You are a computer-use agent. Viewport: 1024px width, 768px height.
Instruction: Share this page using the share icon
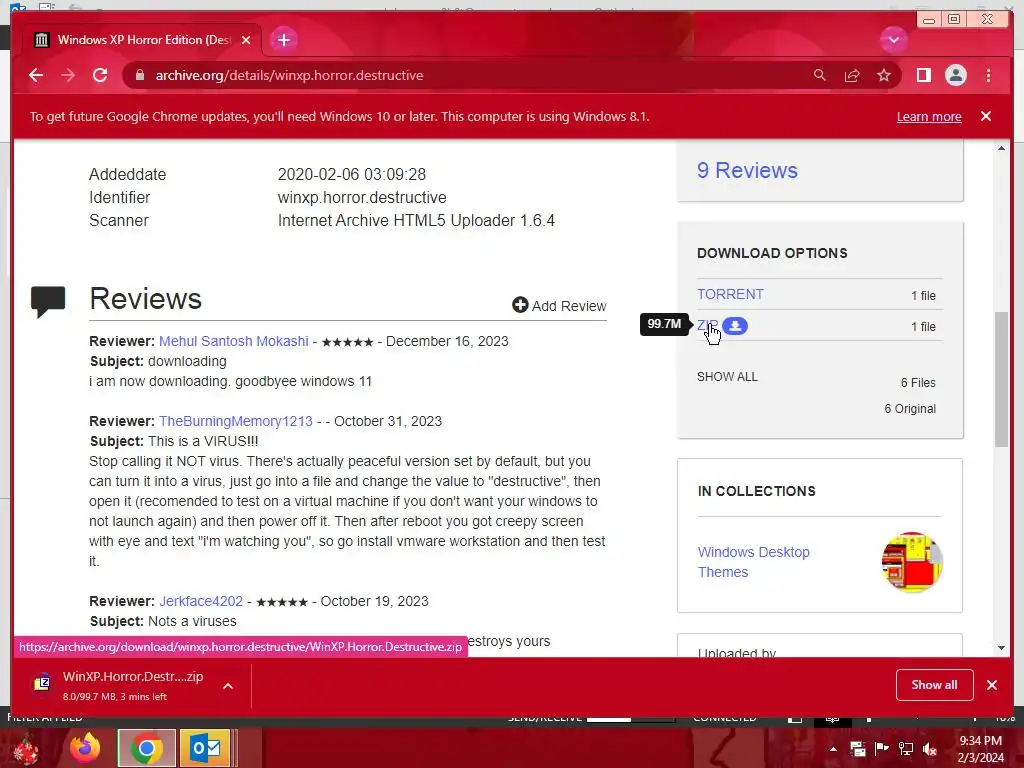(x=852, y=75)
